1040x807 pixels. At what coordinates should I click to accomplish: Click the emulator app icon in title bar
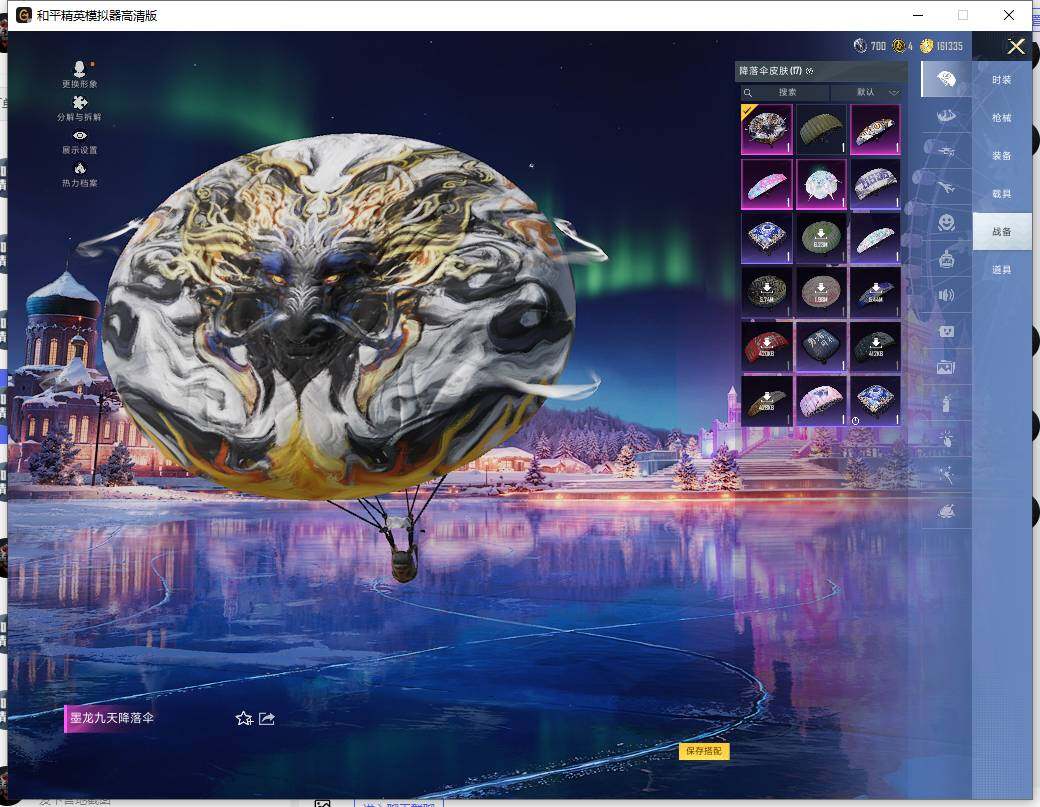pos(23,15)
